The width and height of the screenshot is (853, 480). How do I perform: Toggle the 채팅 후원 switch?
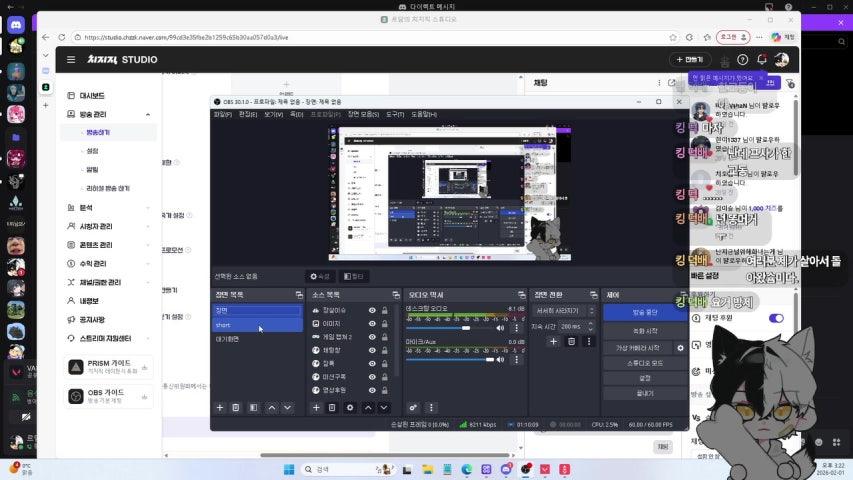pos(776,318)
